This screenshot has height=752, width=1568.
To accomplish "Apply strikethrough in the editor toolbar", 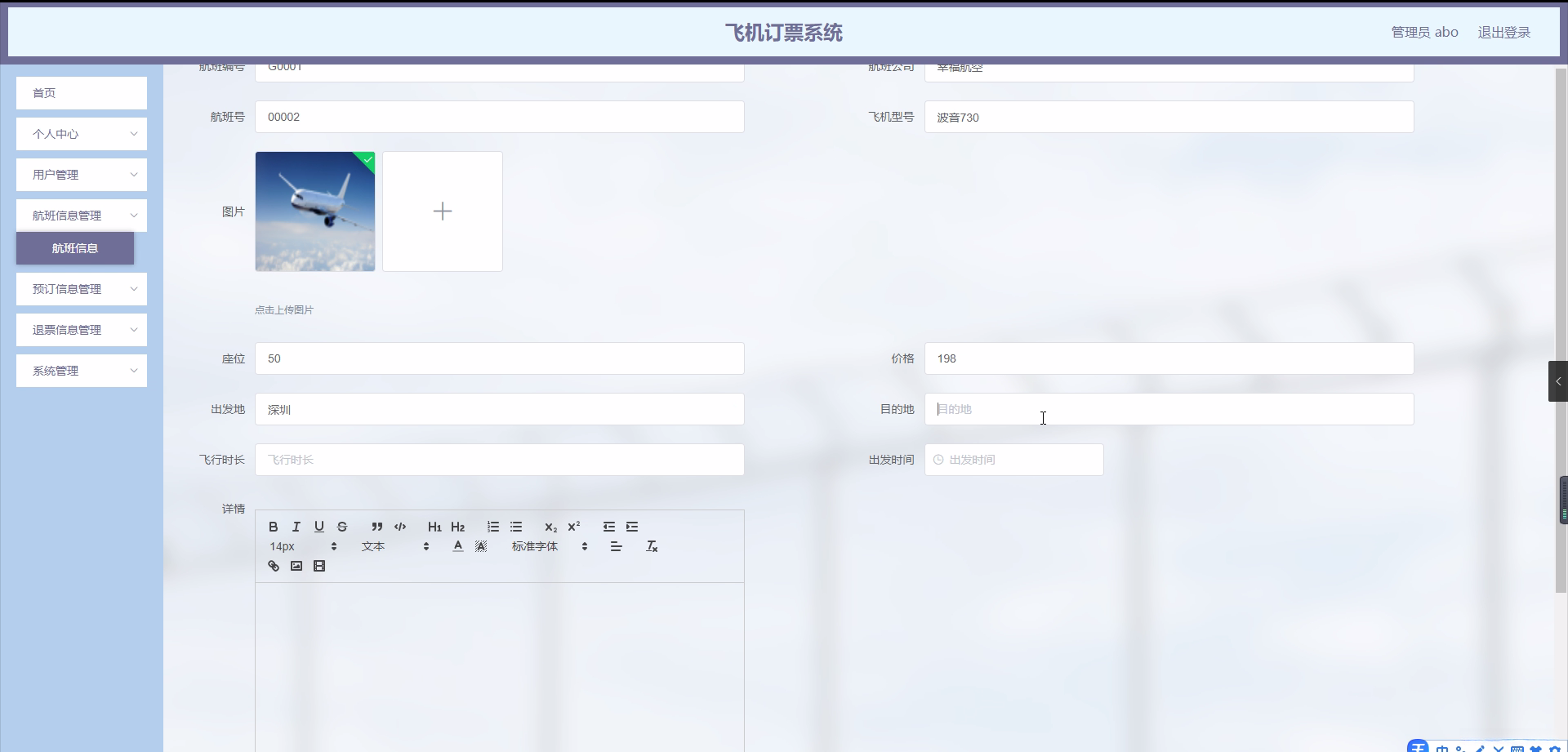I will (342, 527).
